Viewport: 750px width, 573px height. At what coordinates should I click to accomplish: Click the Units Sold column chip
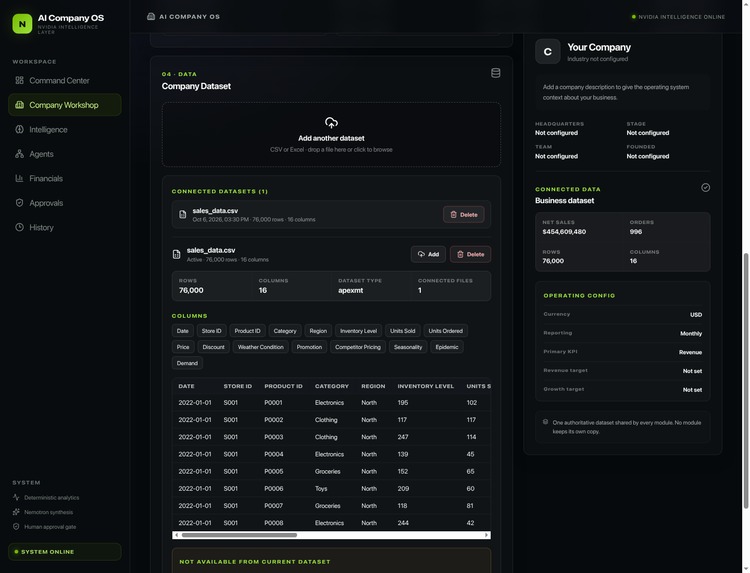[402, 331]
